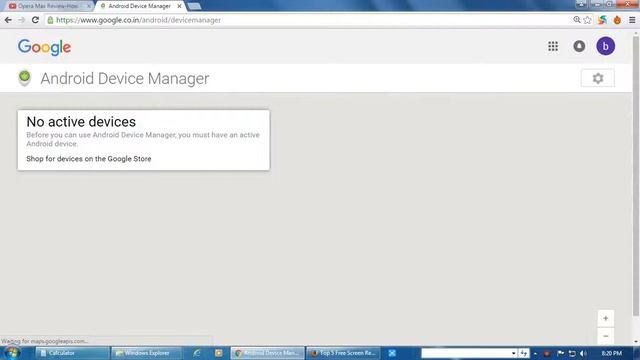Open the Internet Explorer taskbar icon
The image size is (640, 360).
point(197,353)
